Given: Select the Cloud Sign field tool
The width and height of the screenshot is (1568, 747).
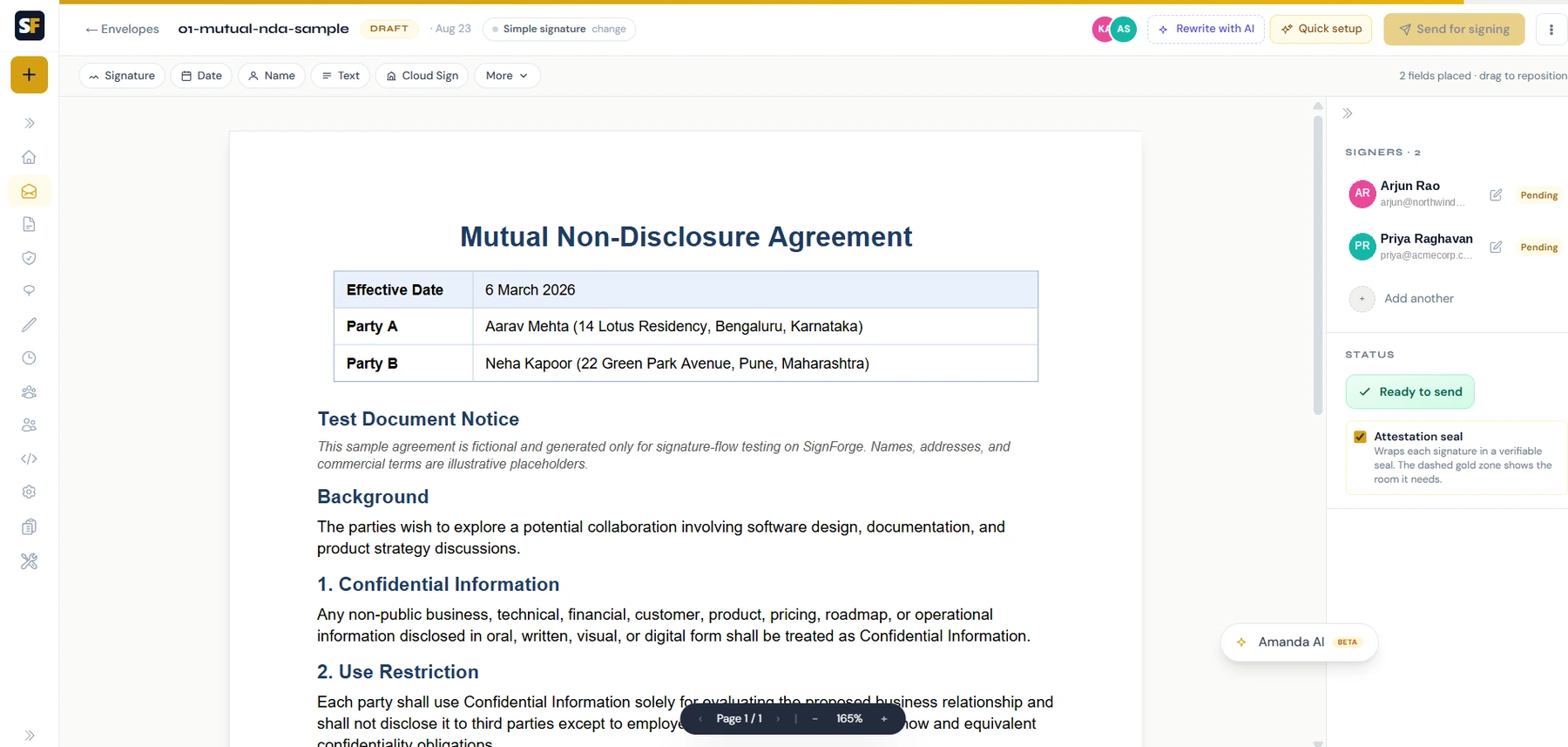Looking at the screenshot, I should tap(422, 76).
